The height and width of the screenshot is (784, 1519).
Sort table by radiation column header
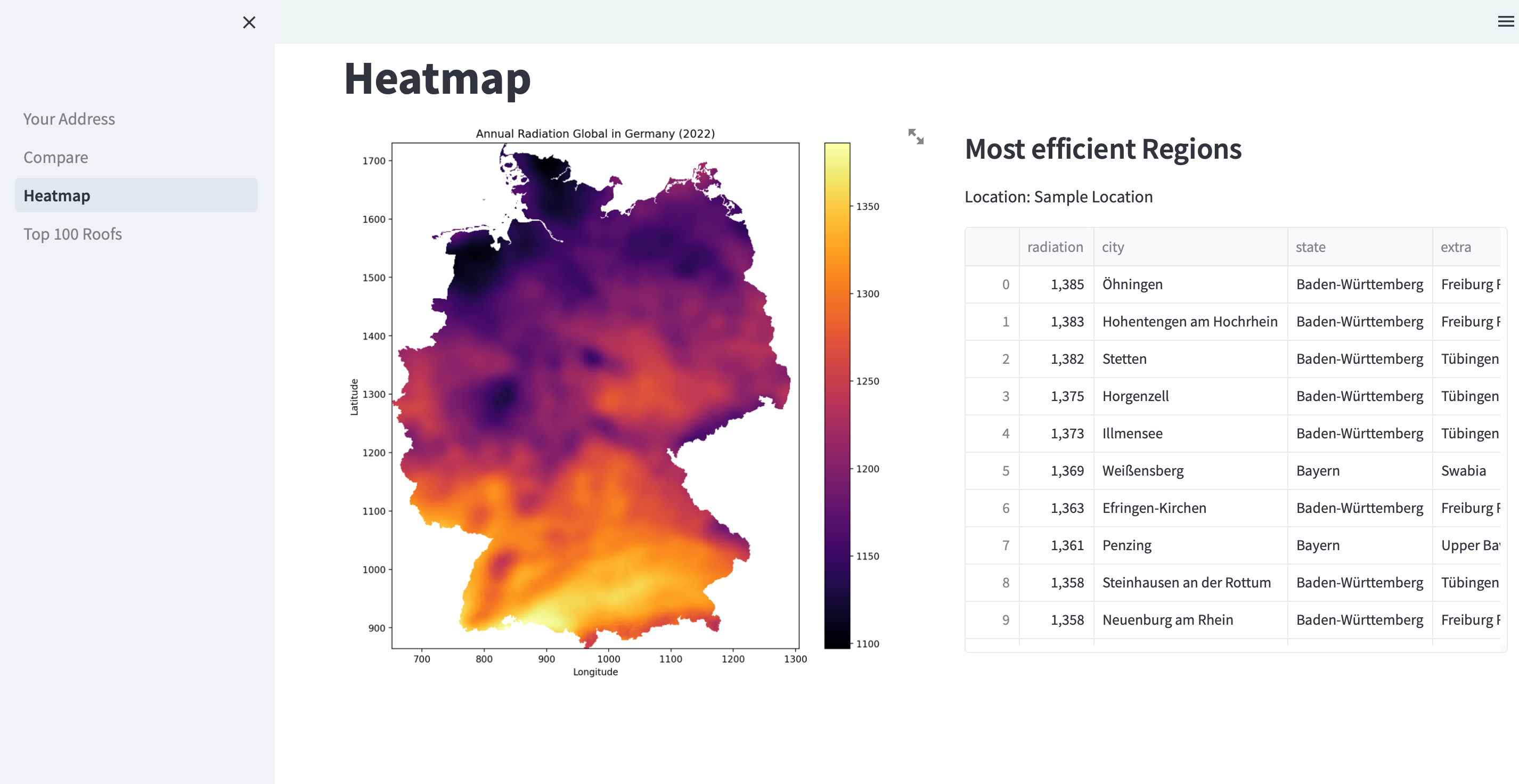[1055, 247]
